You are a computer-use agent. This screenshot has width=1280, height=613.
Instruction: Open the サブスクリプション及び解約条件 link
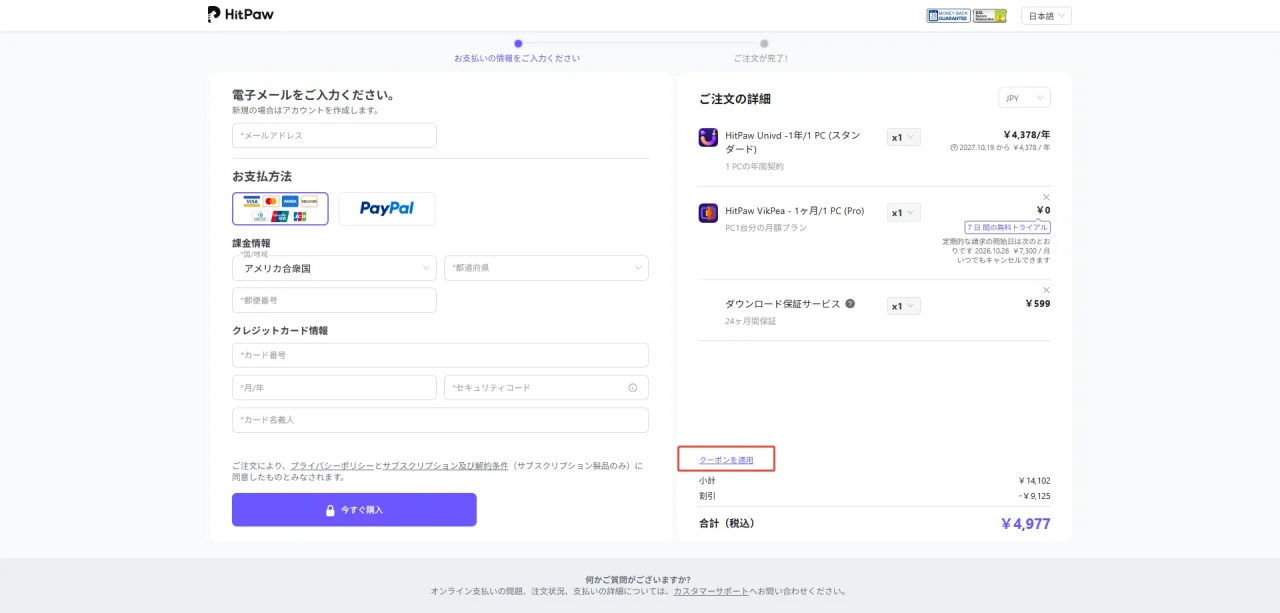pyautogui.click(x=445, y=466)
